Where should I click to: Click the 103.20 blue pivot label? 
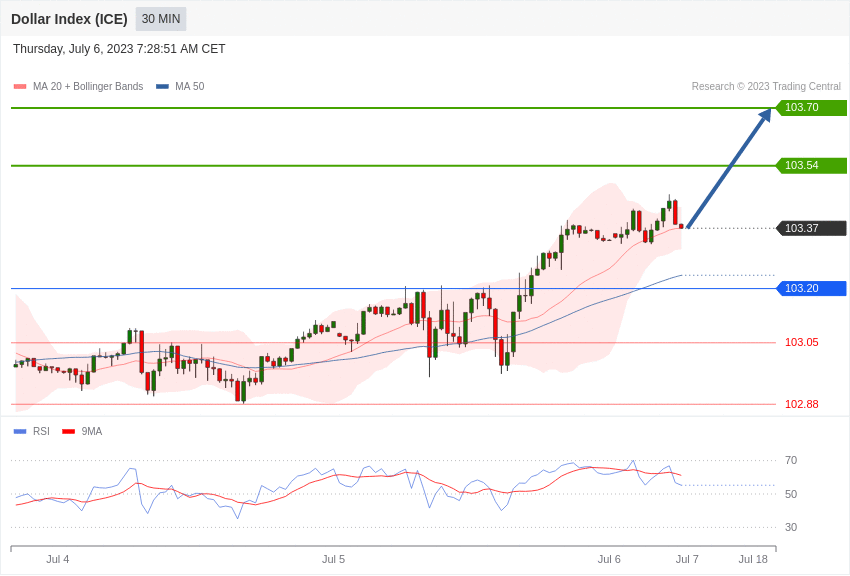coord(811,288)
